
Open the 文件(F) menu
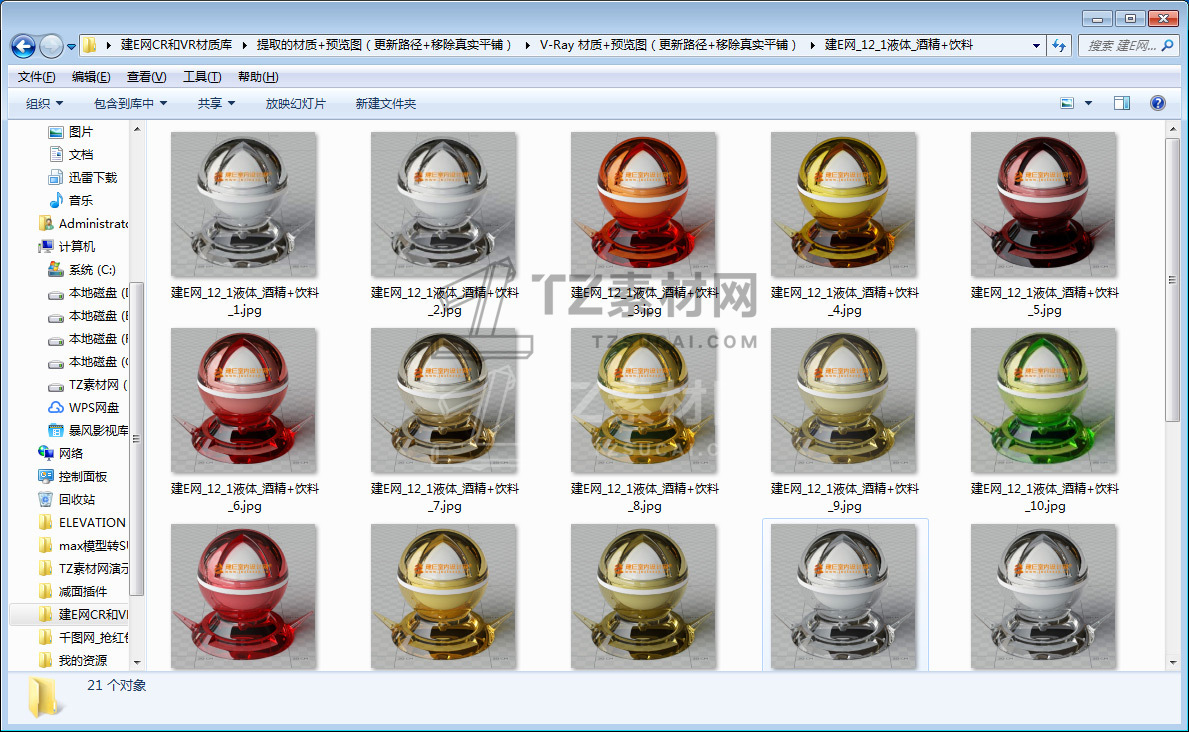[x=36, y=77]
